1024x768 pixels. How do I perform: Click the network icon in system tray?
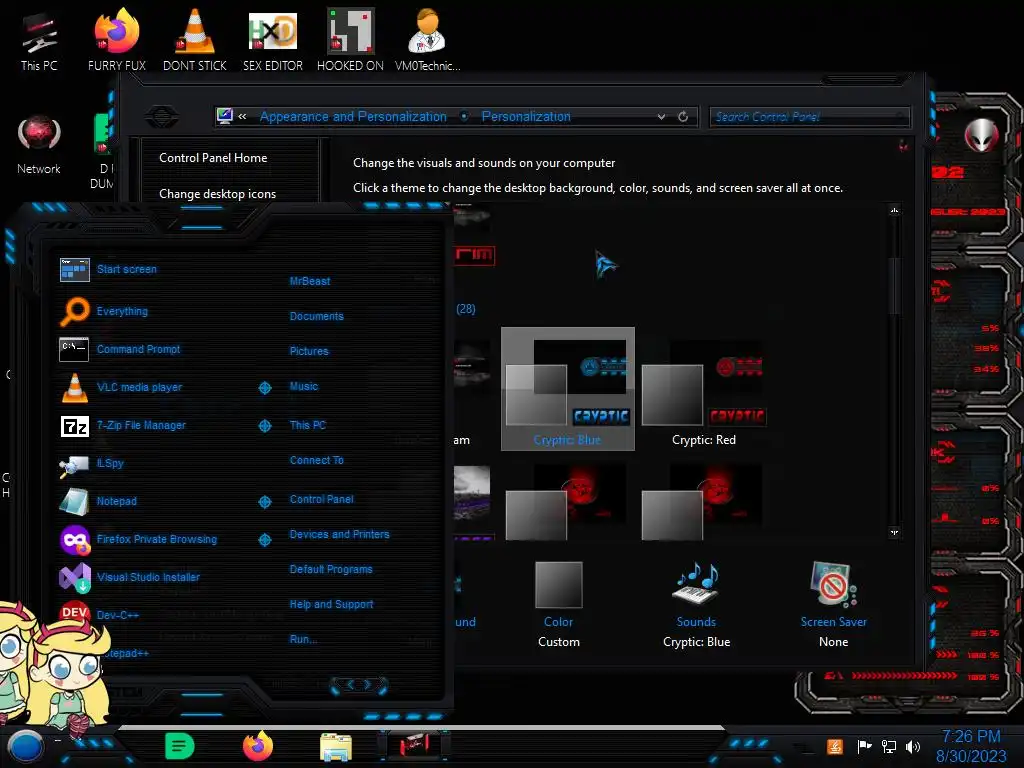pos(889,746)
